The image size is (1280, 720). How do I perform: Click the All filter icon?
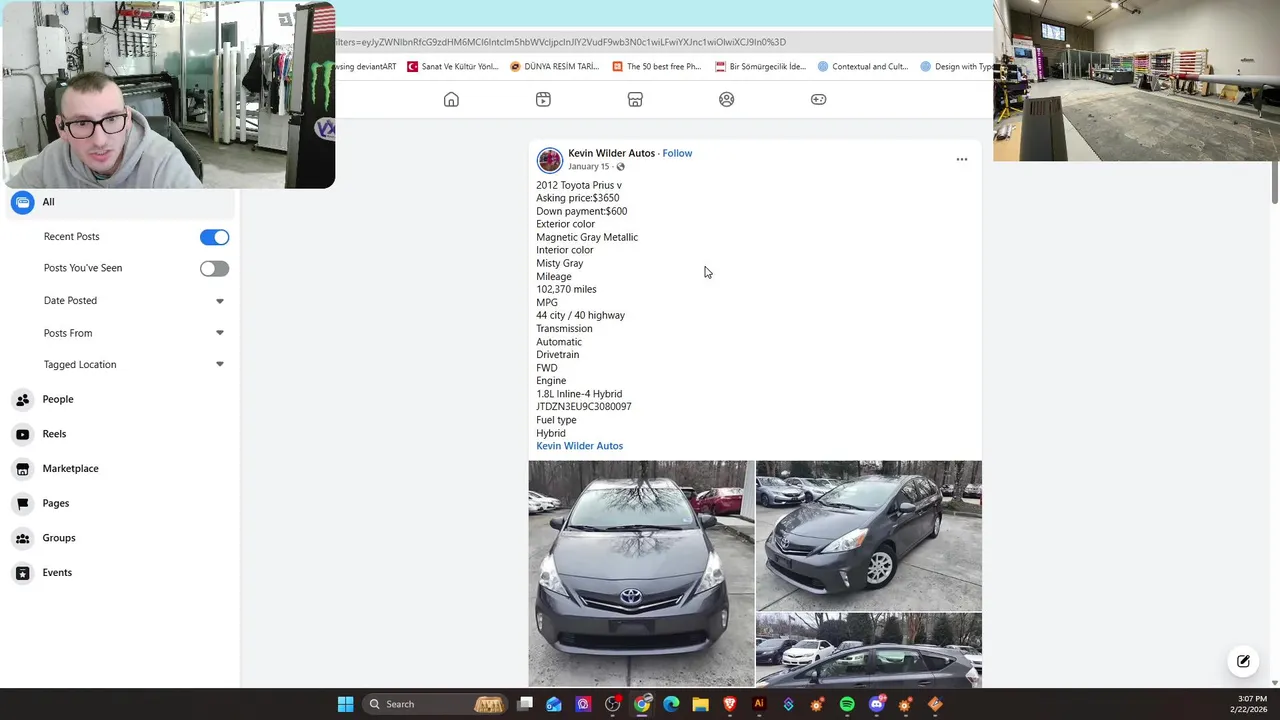23,202
